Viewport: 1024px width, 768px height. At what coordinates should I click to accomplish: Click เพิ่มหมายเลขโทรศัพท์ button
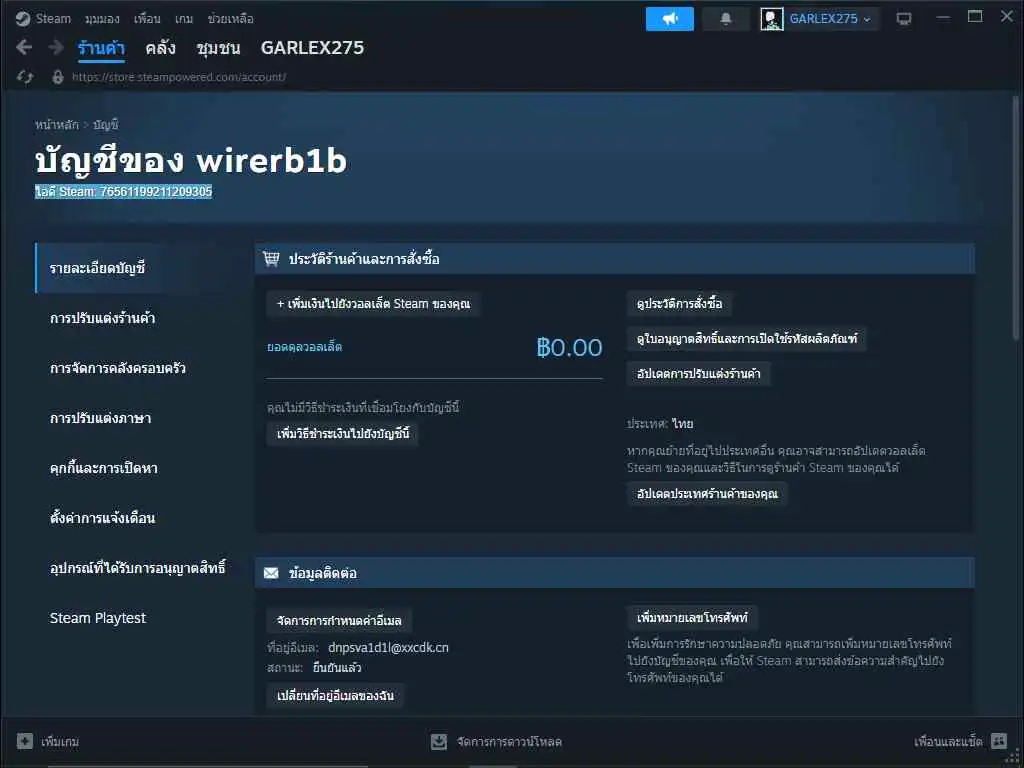coord(692,617)
